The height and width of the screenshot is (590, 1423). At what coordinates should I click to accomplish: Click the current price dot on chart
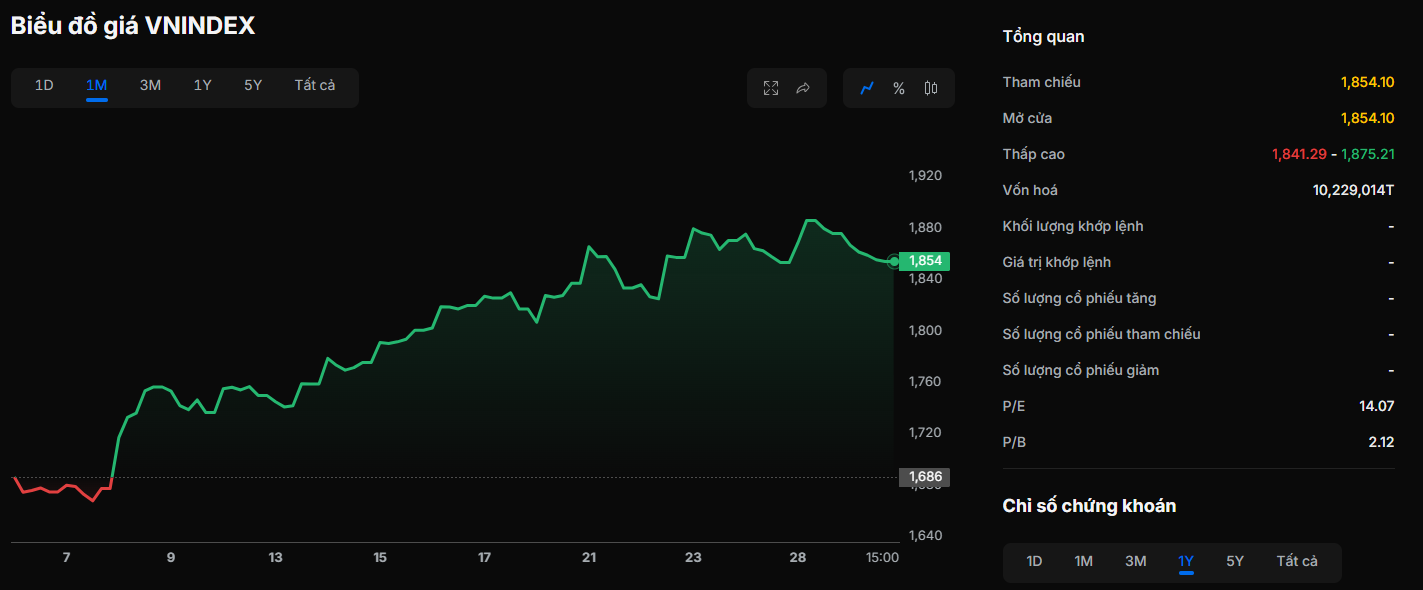coord(893,261)
